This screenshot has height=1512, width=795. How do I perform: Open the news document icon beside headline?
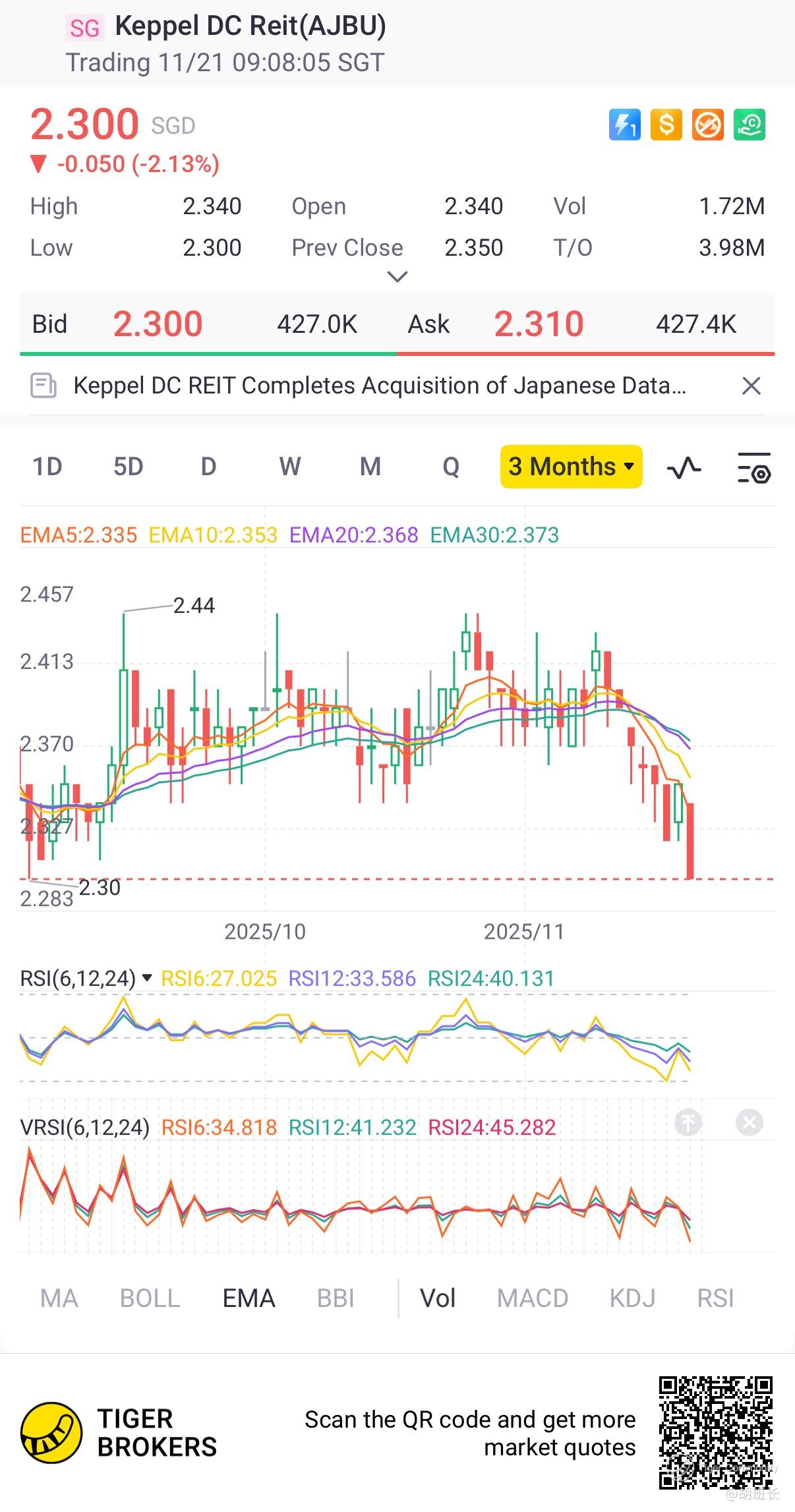[x=44, y=386]
